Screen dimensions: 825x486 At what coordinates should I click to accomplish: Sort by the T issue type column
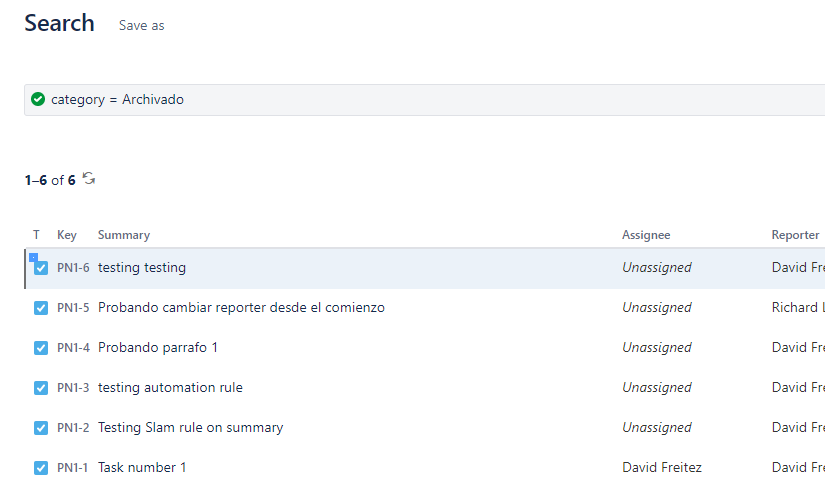tap(36, 235)
